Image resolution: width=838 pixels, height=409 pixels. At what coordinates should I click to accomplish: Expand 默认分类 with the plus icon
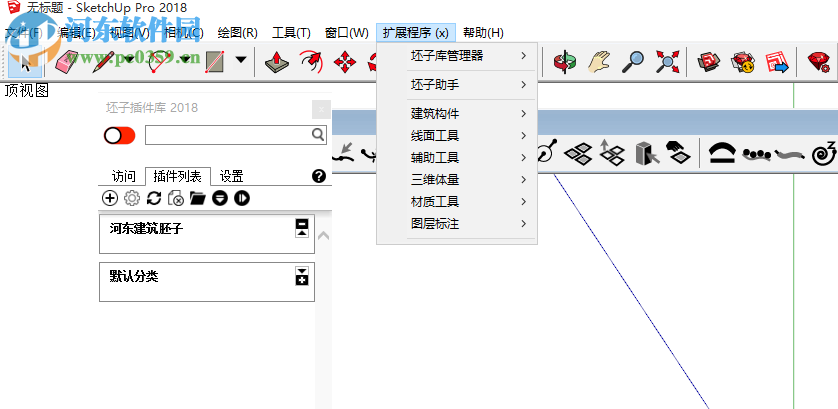click(302, 280)
